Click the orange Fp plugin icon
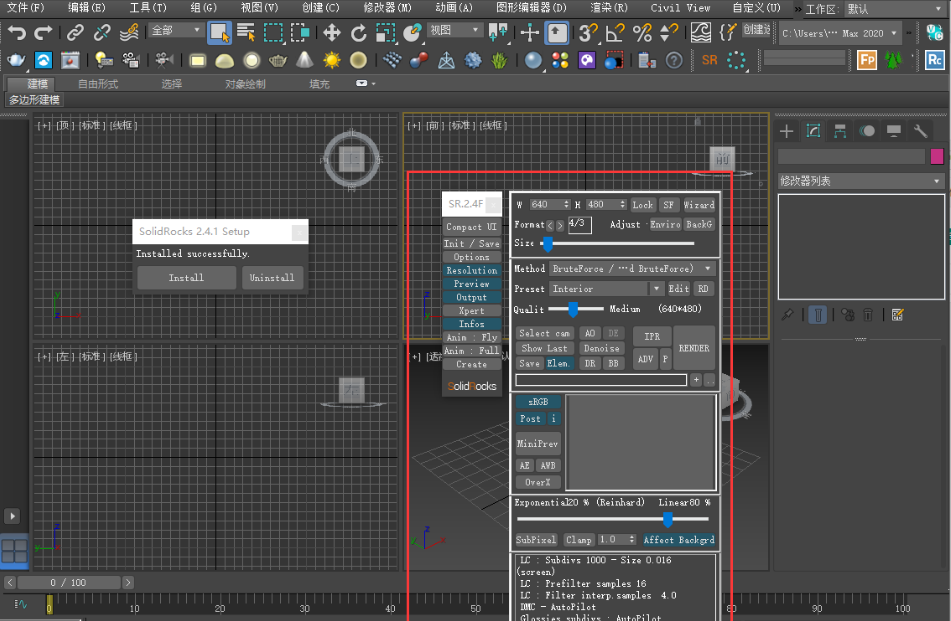The height and width of the screenshot is (621, 951). click(x=867, y=60)
